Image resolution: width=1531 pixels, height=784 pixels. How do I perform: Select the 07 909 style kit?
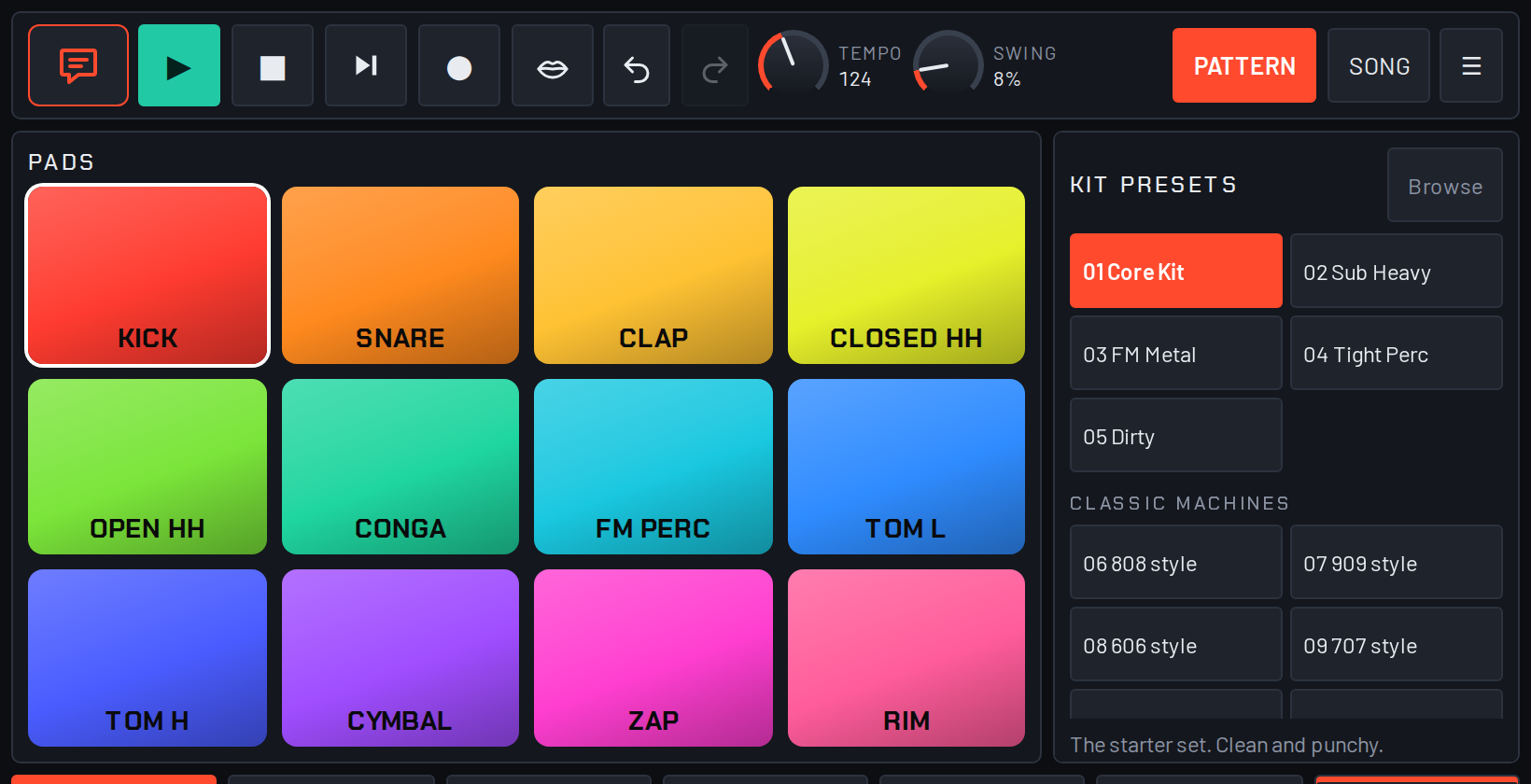(x=1397, y=562)
